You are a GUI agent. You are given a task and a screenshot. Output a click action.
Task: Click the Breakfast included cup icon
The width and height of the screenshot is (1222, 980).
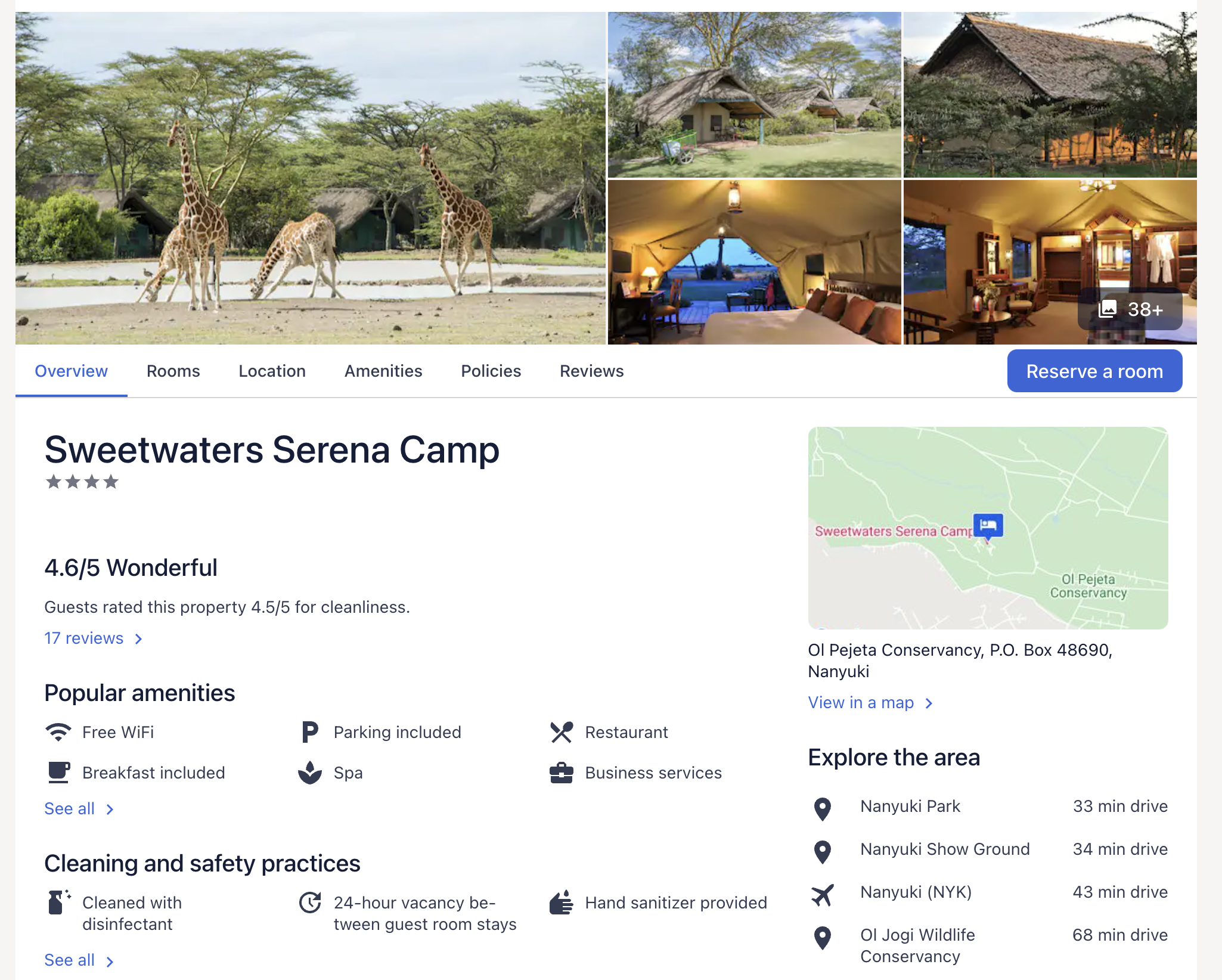click(58, 773)
